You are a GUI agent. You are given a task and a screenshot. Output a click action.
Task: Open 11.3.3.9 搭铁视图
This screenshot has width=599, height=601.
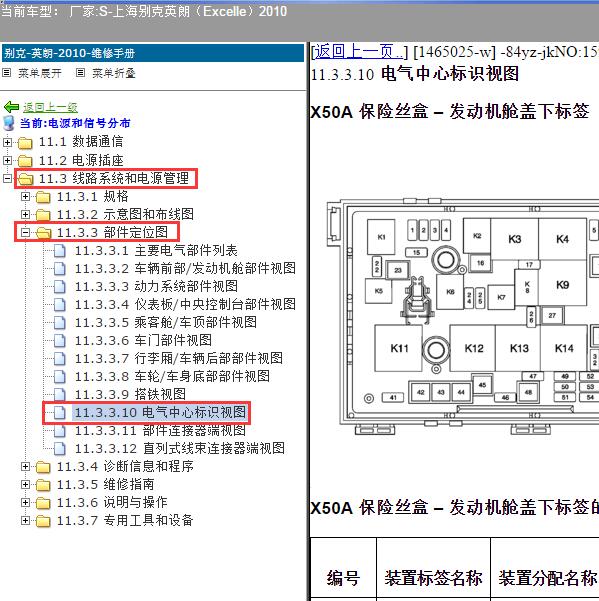[x=130, y=394]
